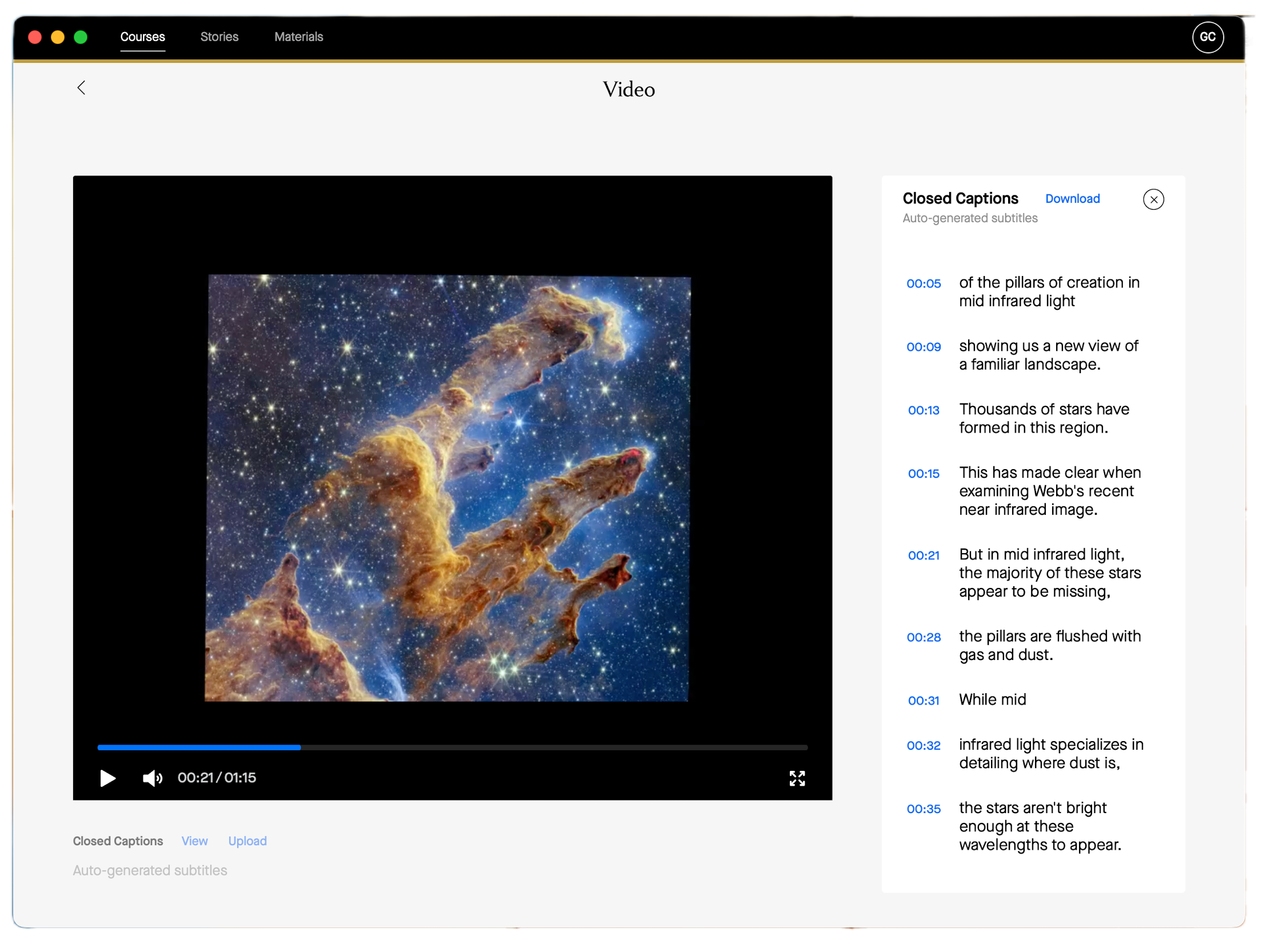Jump to caption timestamp 00:05
Screen dimensions: 1279x952
(924, 283)
